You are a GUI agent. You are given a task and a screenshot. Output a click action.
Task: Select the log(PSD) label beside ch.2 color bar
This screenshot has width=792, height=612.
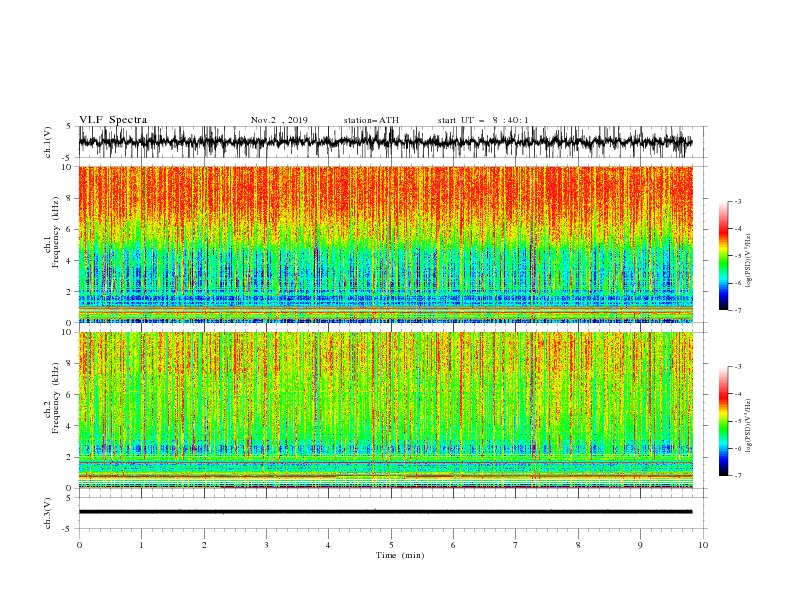coord(749,426)
